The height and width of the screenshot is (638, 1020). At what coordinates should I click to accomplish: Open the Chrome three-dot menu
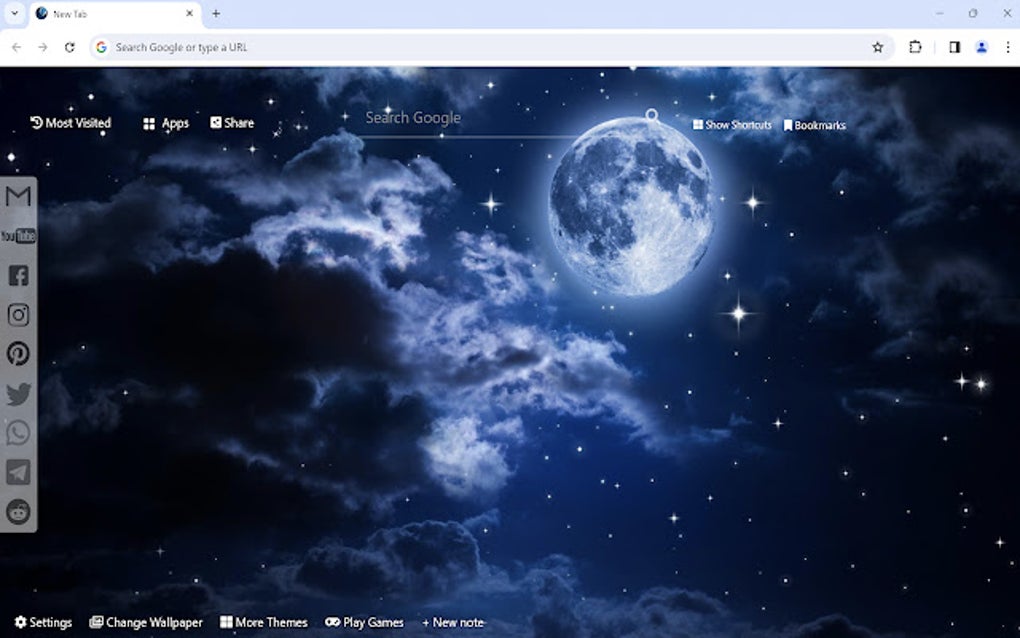coord(1008,46)
